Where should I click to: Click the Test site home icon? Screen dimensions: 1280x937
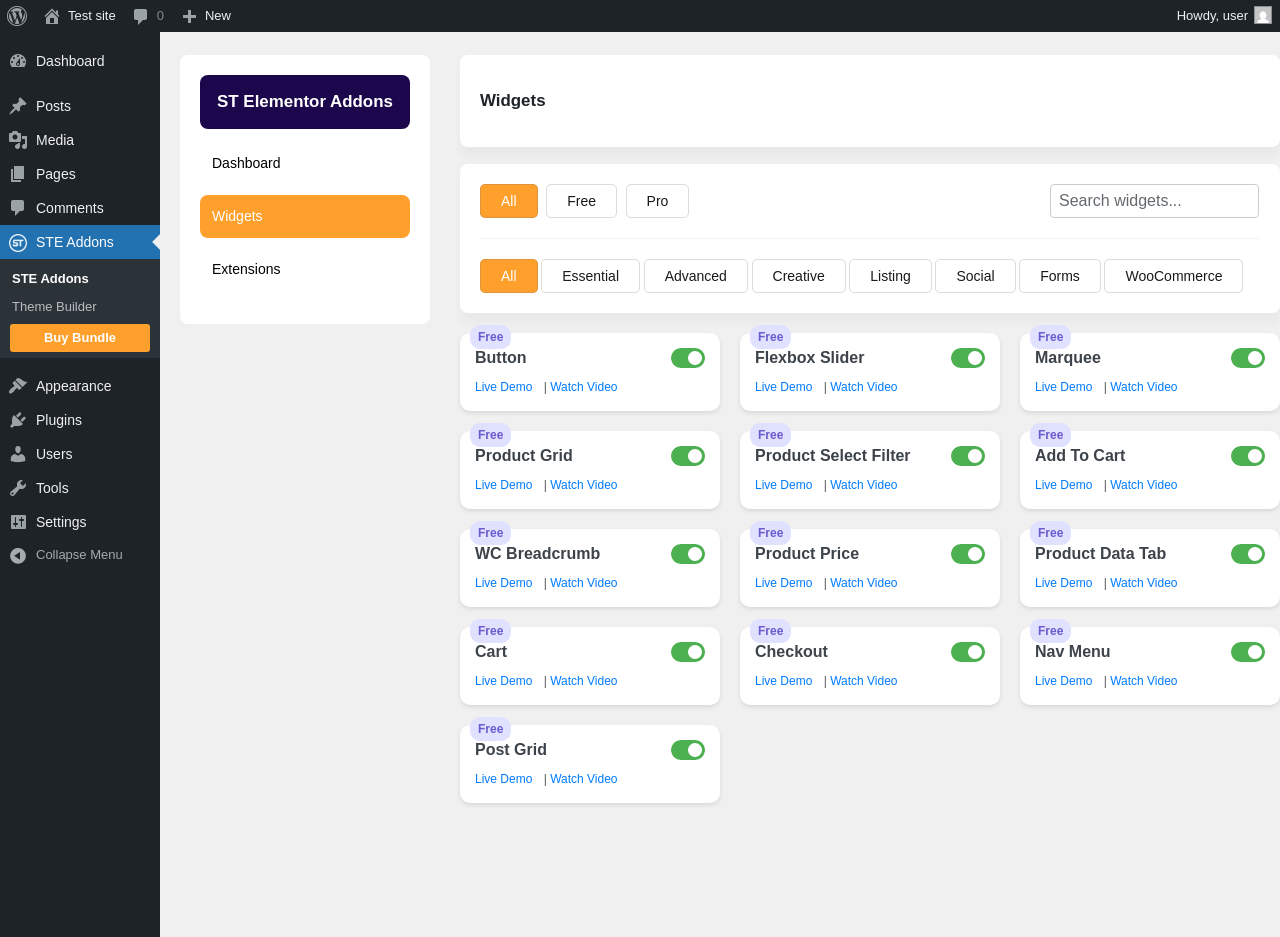pos(52,16)
